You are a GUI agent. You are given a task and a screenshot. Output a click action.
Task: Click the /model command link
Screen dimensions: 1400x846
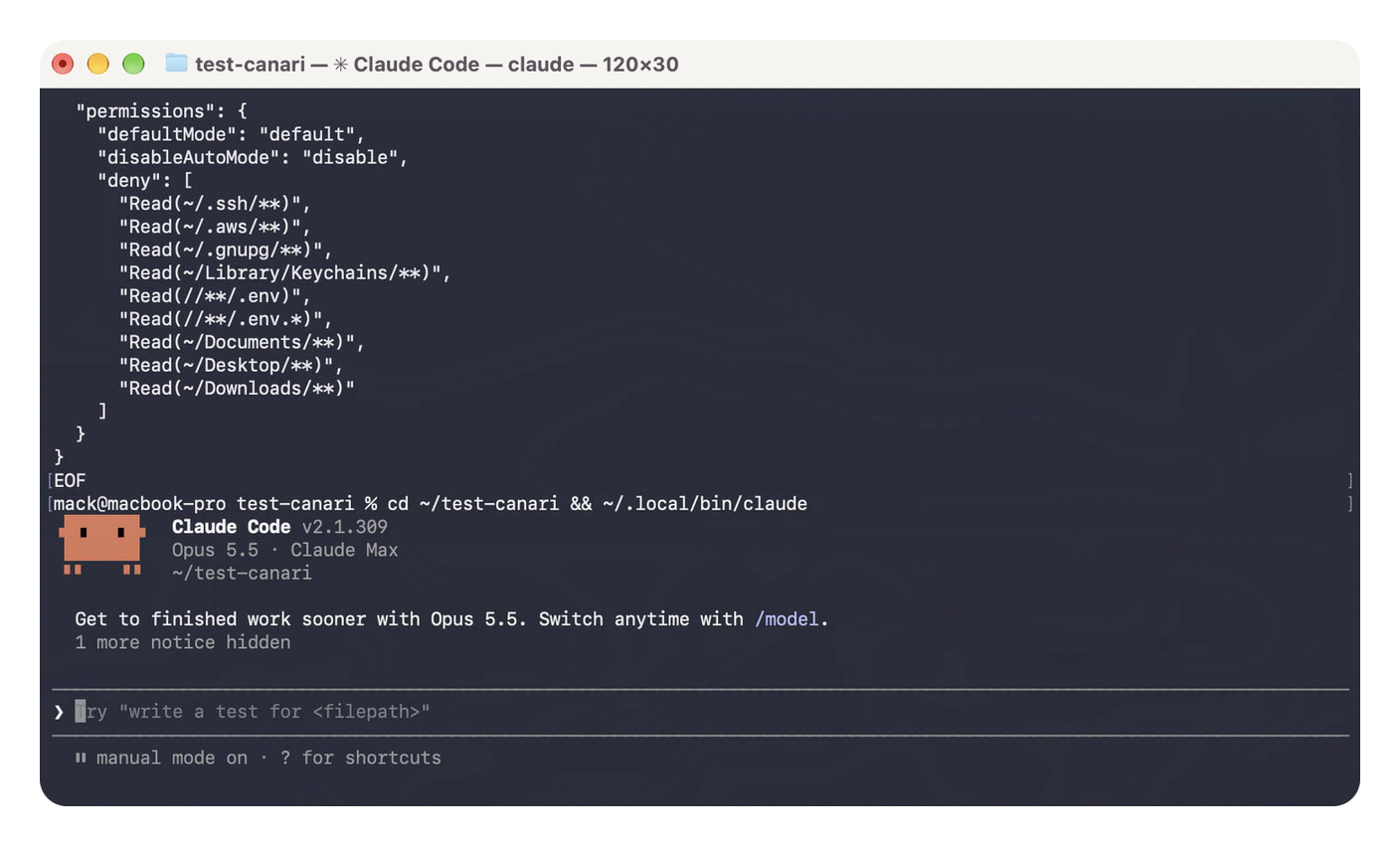(x=787, y=619)
